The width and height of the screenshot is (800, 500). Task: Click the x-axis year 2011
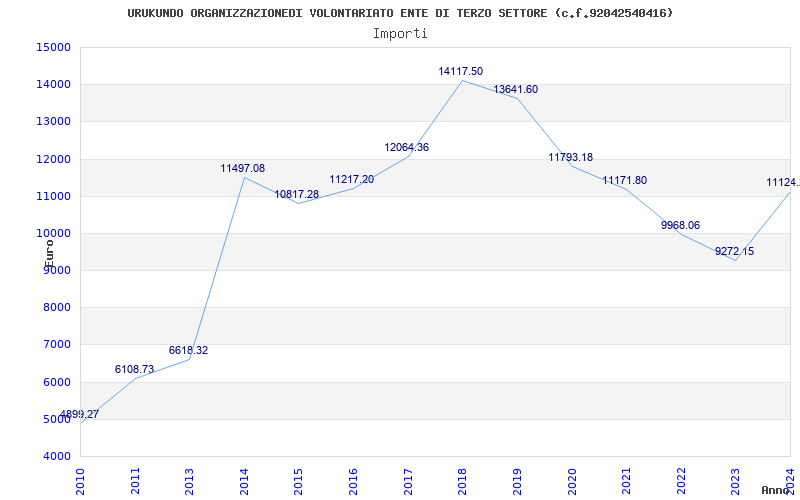point(135,481)
